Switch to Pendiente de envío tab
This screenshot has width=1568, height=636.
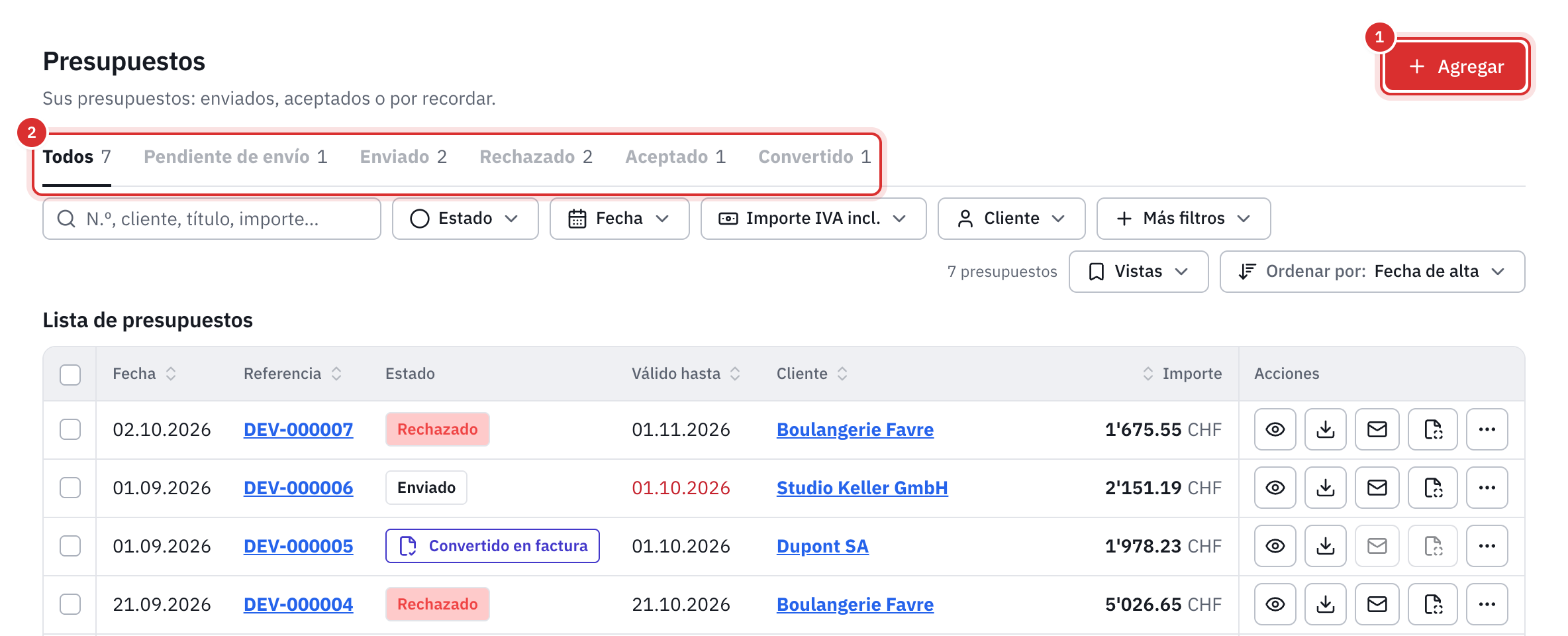[236, 157]
